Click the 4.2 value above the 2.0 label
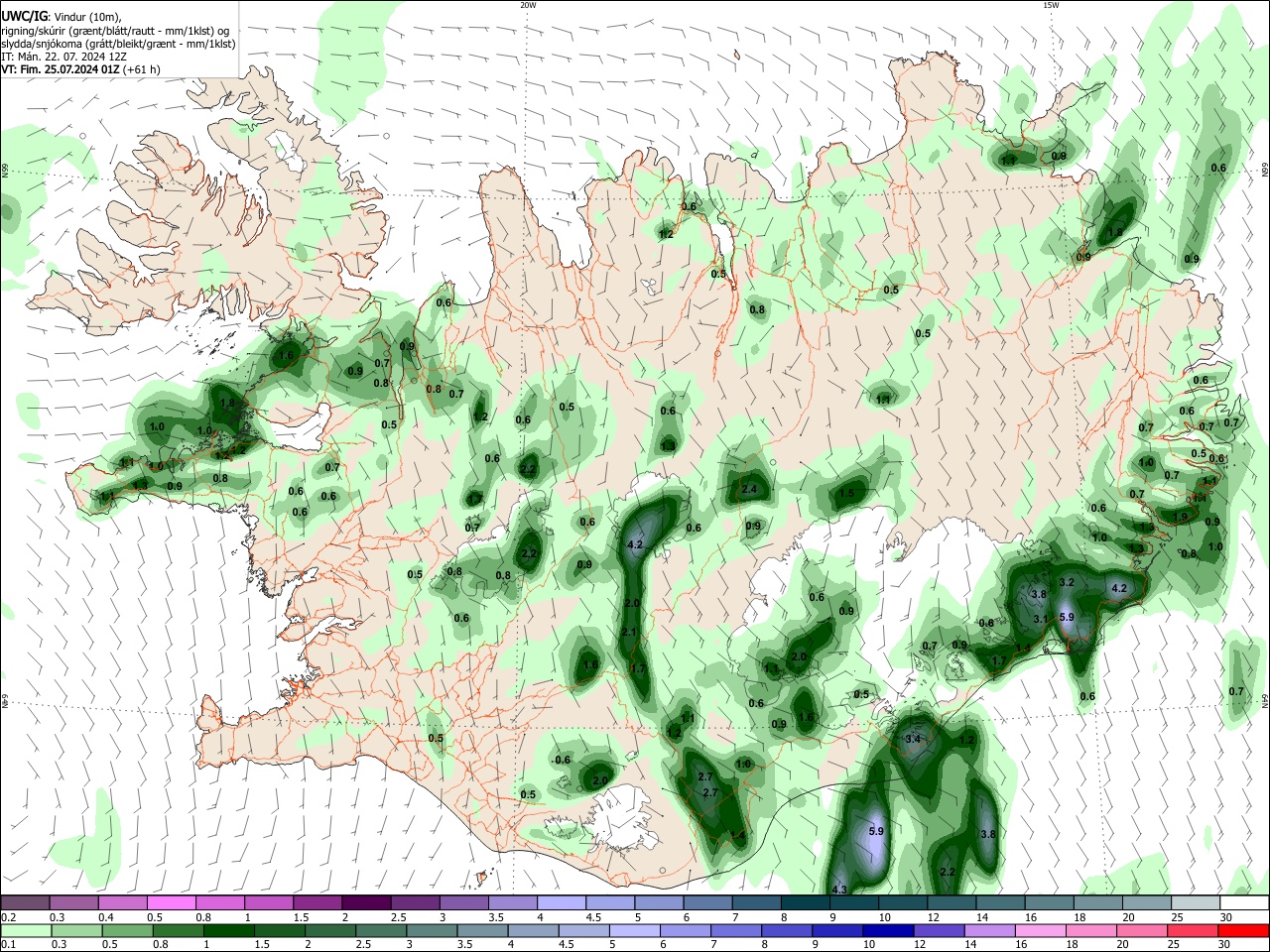This screenshot has width=1270, height=952. pos(637,544)
